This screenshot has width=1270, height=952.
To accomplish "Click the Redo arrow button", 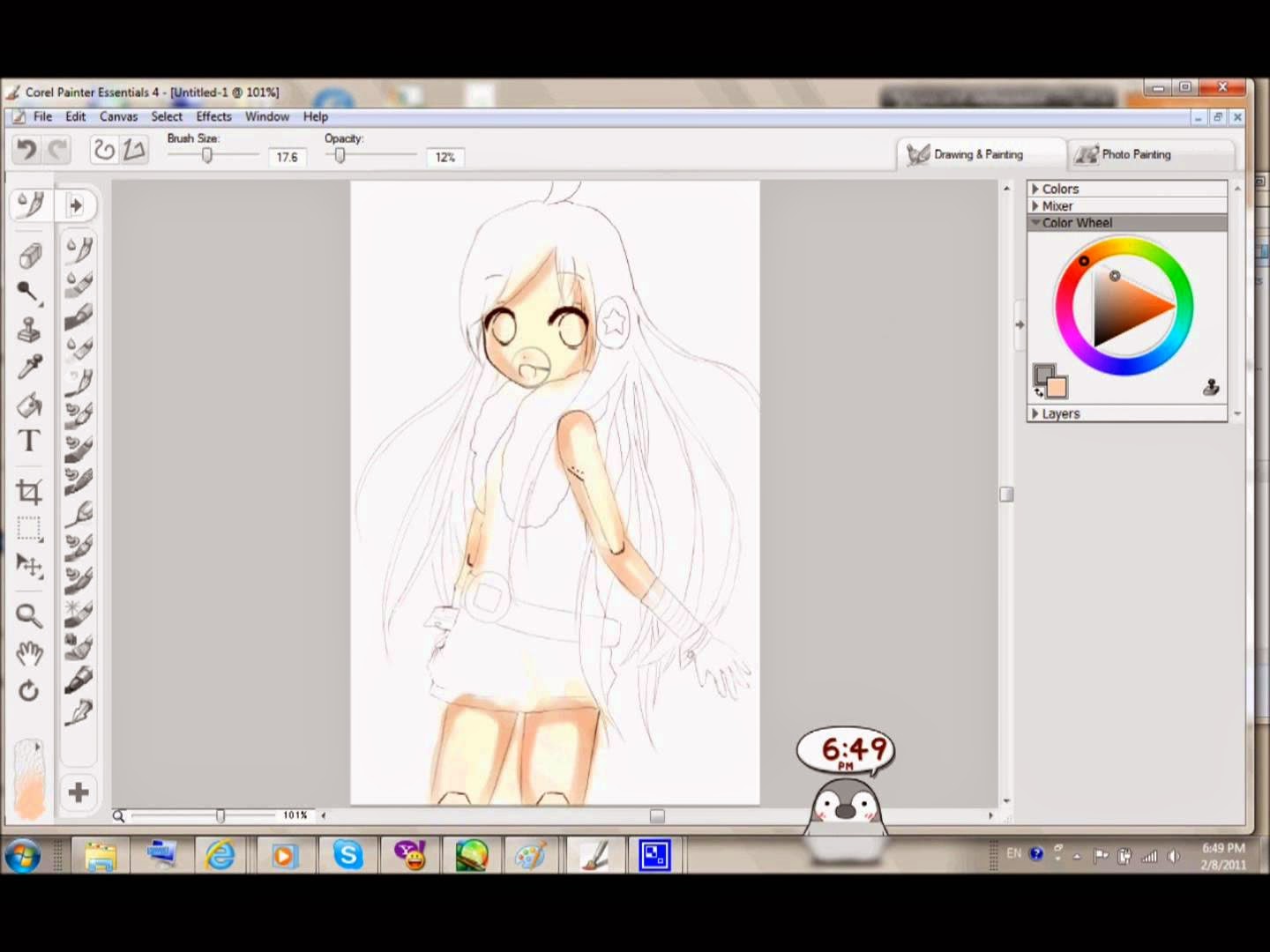I will pyautogui.click(x=57, y=150).
